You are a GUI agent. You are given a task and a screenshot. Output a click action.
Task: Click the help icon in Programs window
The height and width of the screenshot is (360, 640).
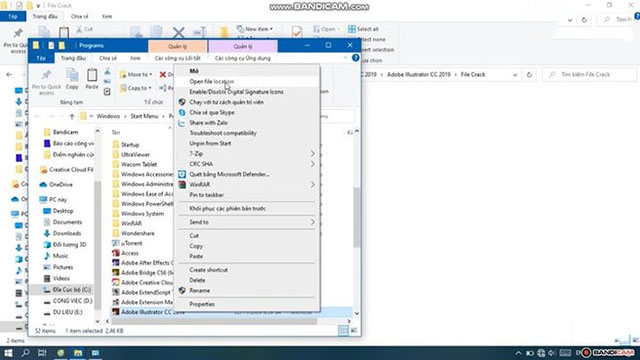click(356, 58)
